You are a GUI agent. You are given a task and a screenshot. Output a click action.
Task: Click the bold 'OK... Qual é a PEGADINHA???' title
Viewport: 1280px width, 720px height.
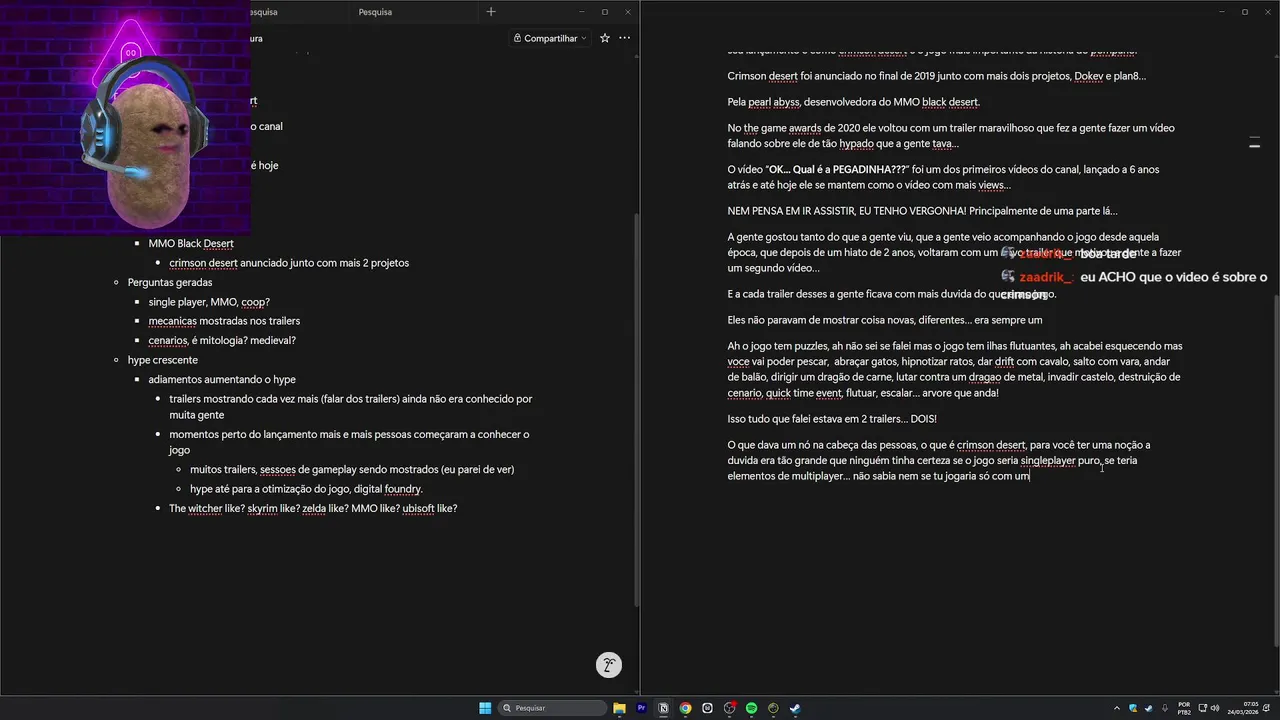(x=838, y=170)
